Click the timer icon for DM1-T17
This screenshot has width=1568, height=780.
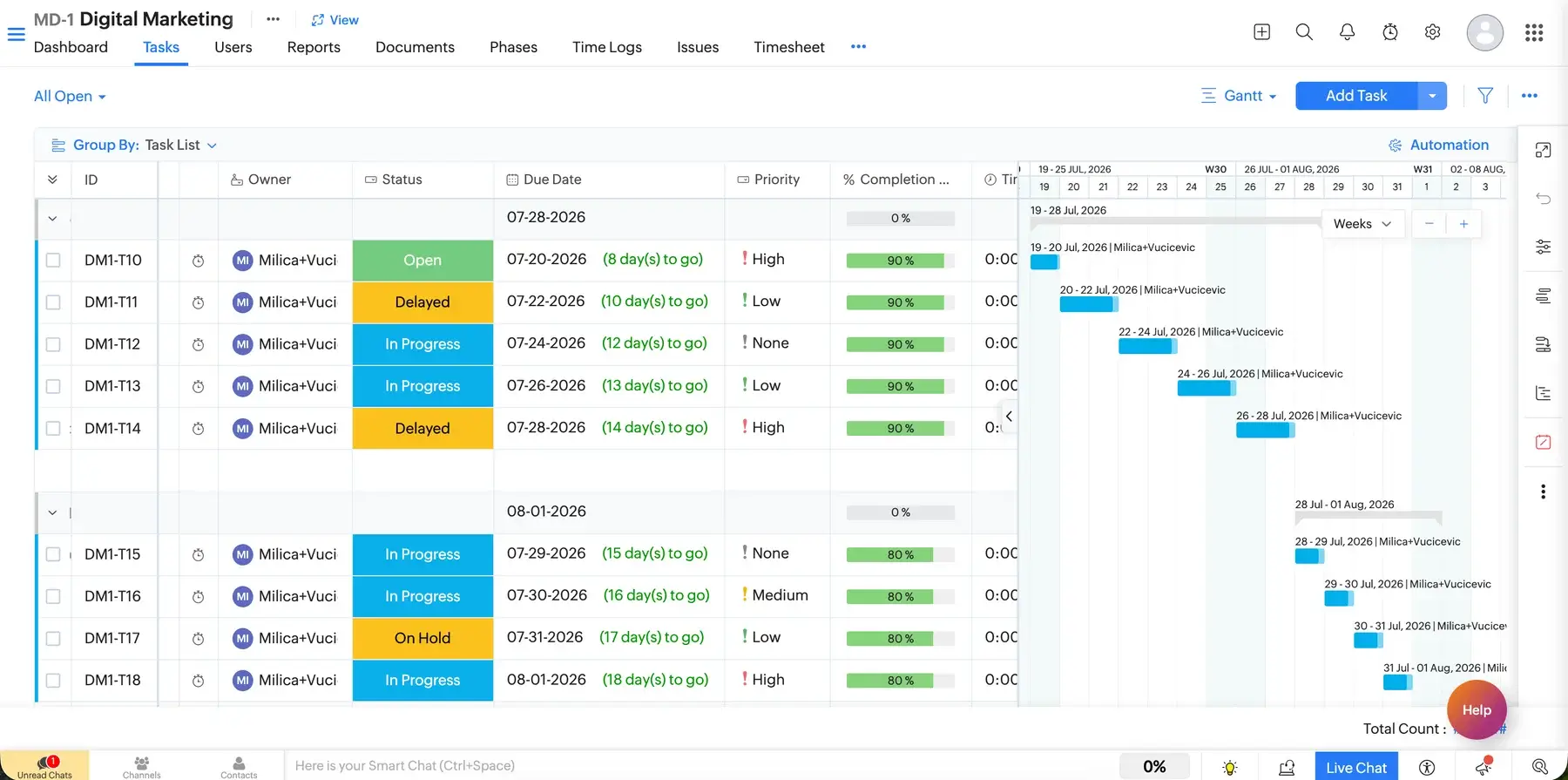(x=198, y=639)
